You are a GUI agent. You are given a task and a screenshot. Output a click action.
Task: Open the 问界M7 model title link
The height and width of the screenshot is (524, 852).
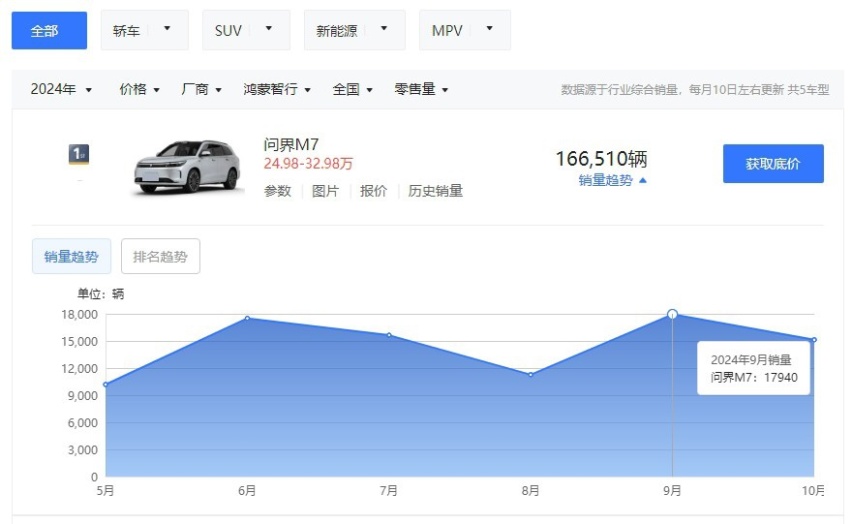click(291, 145)
